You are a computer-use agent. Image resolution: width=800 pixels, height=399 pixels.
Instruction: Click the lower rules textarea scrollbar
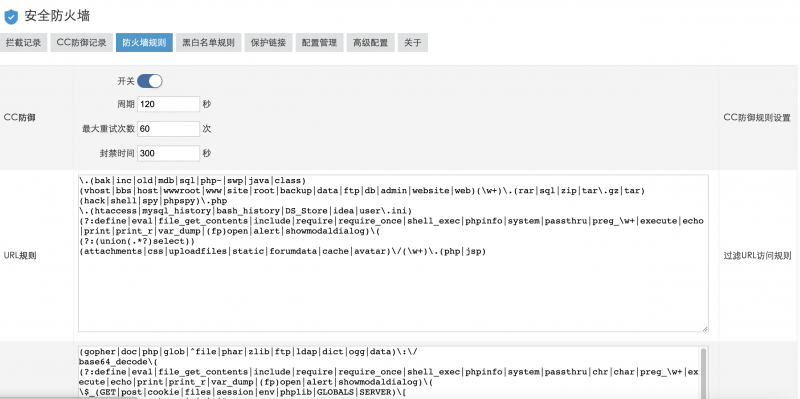click(x=704, y=372)
